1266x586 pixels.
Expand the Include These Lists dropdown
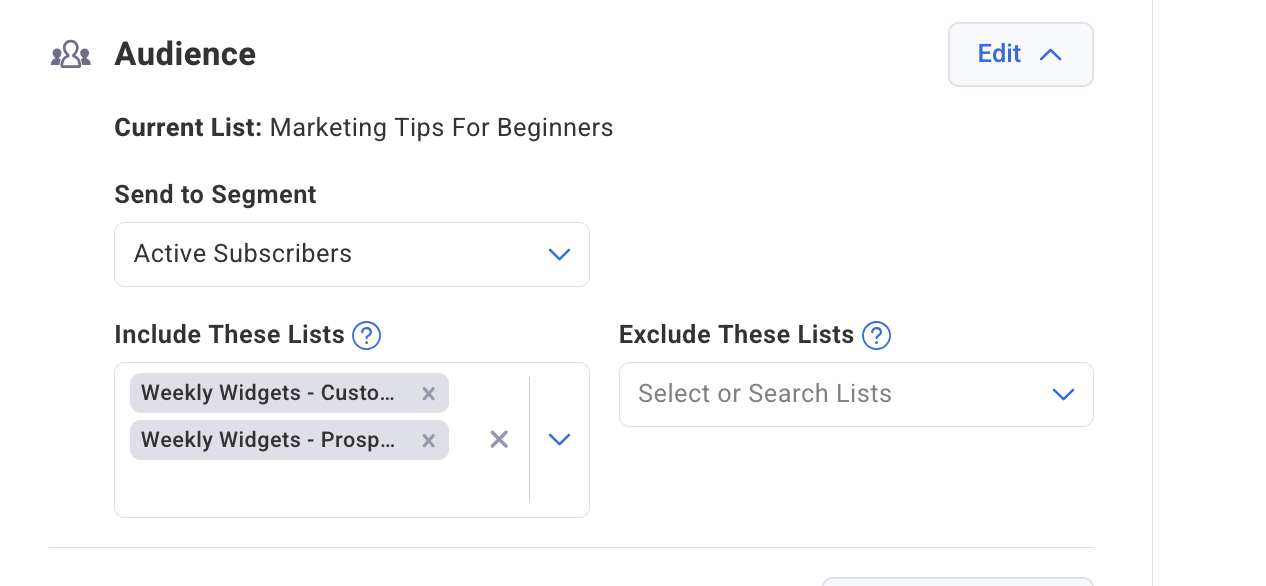(x=559, y=439)
